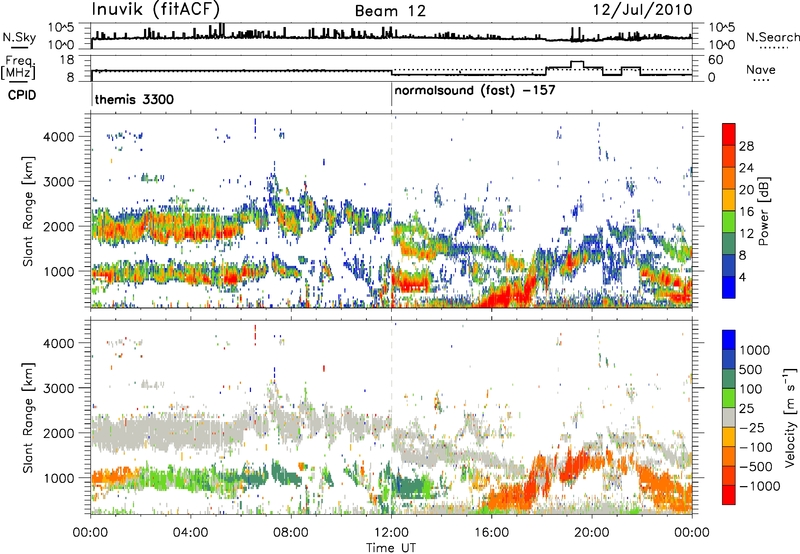Click the "04:00" time axis tick label
800x554 pixels.
(190, 533)
